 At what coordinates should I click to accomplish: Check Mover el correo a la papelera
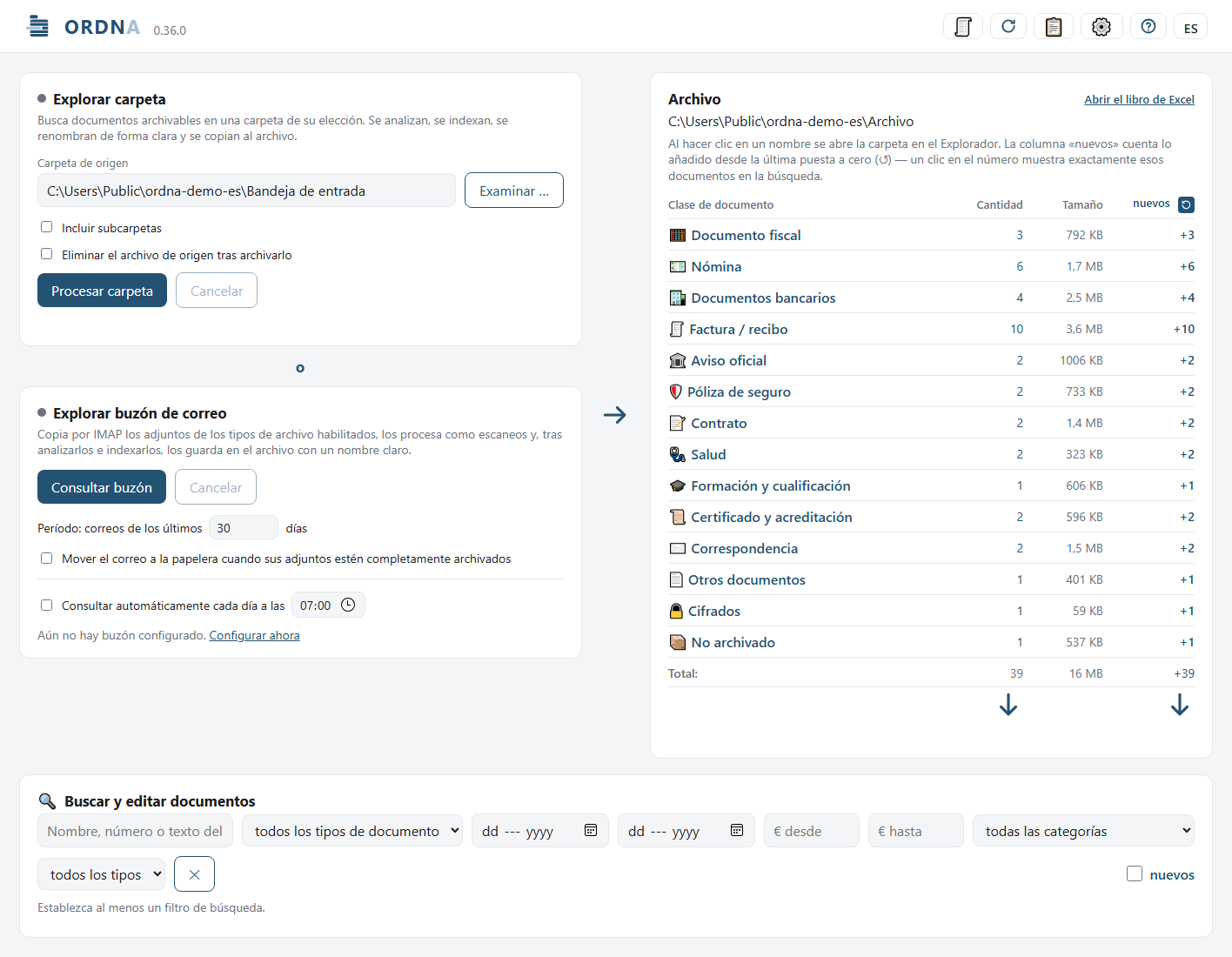coord(47,559)
